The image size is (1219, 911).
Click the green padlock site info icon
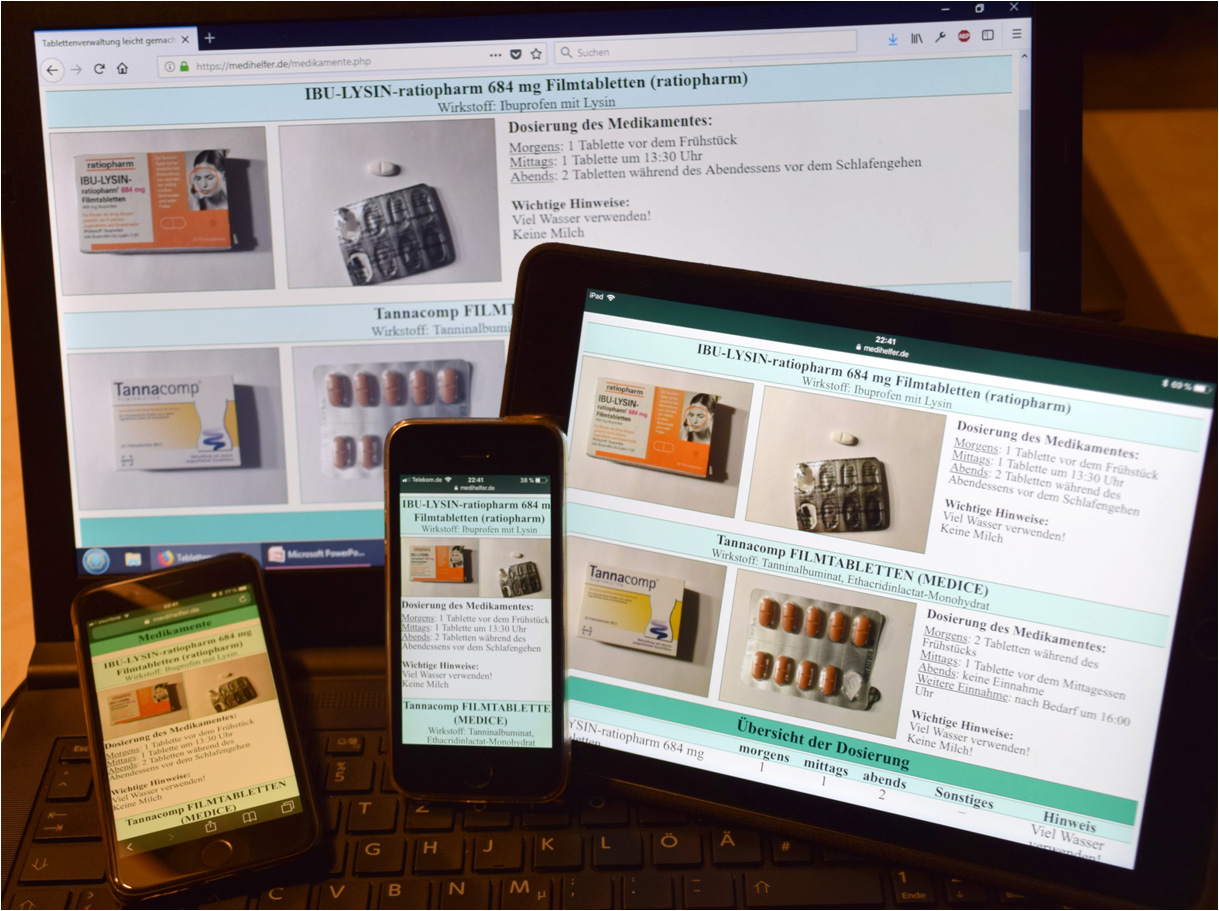tap(184, 67)
